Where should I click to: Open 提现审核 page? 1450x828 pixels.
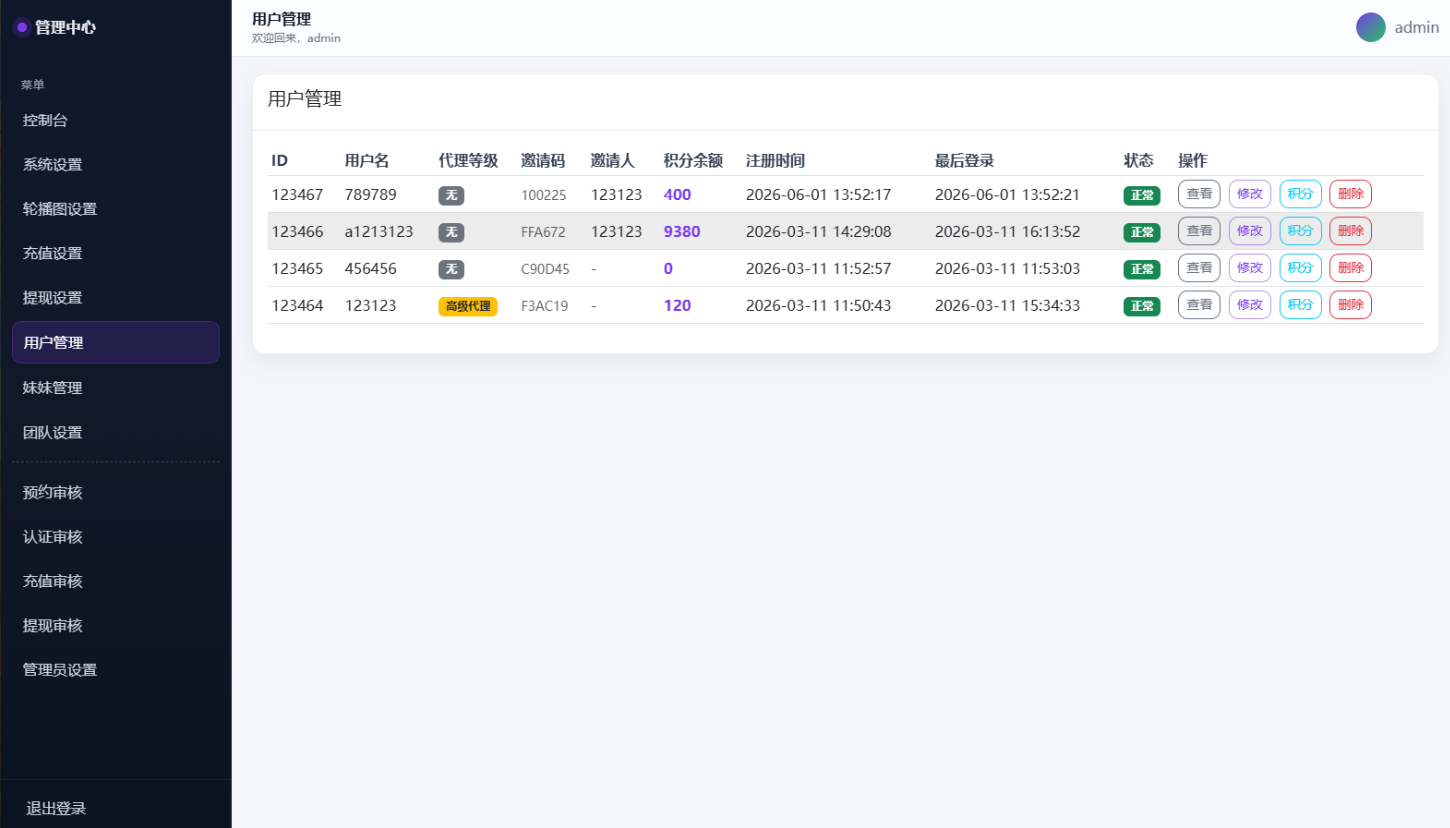click(116, 625)
